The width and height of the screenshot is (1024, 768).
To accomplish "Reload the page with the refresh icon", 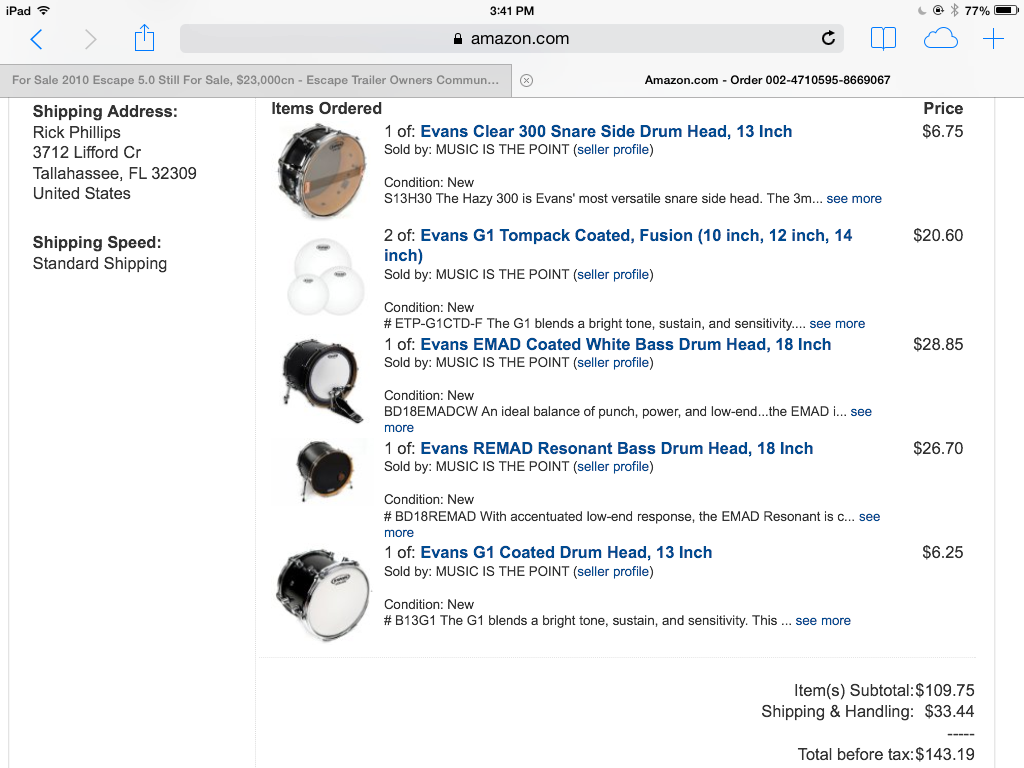I will point(828,39).
